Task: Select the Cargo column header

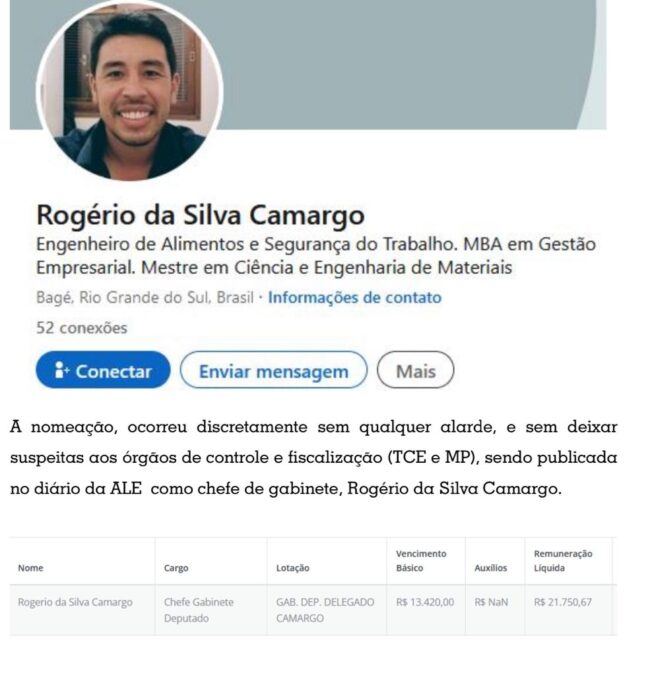Action: 176,568
